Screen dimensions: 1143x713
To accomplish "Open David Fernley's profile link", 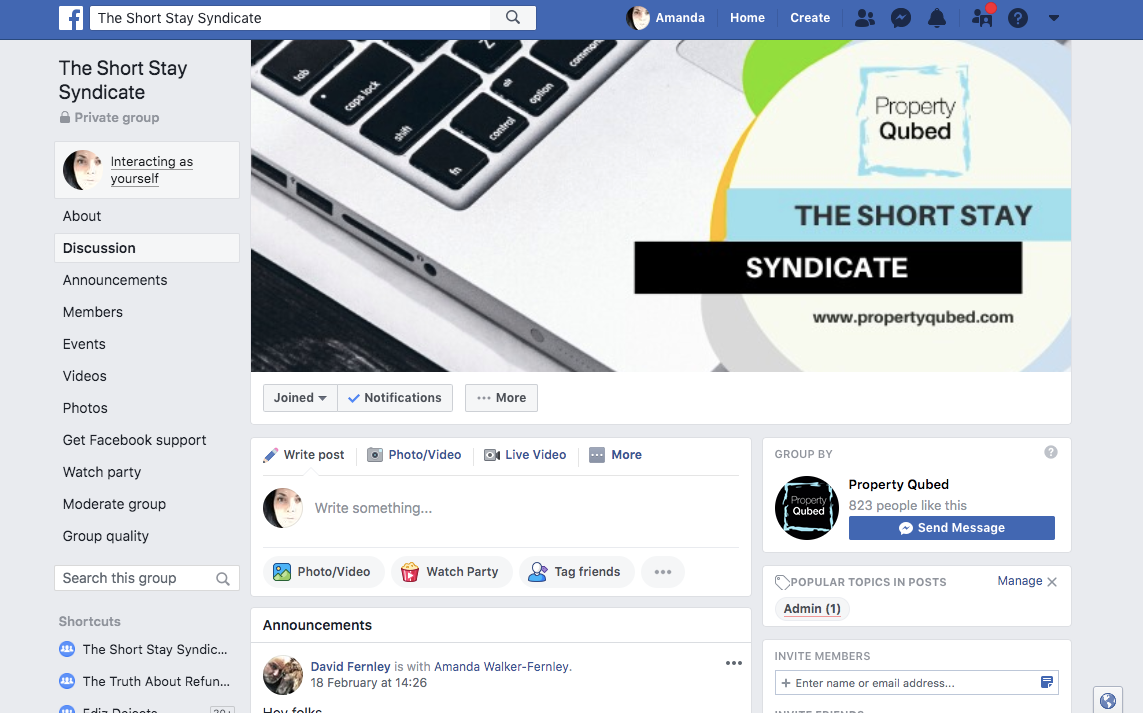I will [x=350, y=666].
